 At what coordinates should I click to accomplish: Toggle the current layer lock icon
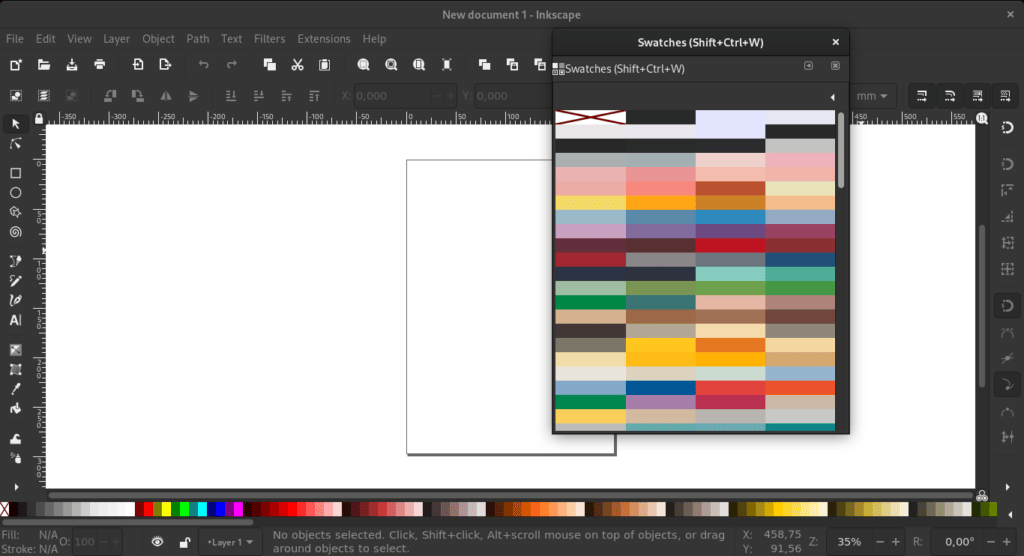[184, 542]
